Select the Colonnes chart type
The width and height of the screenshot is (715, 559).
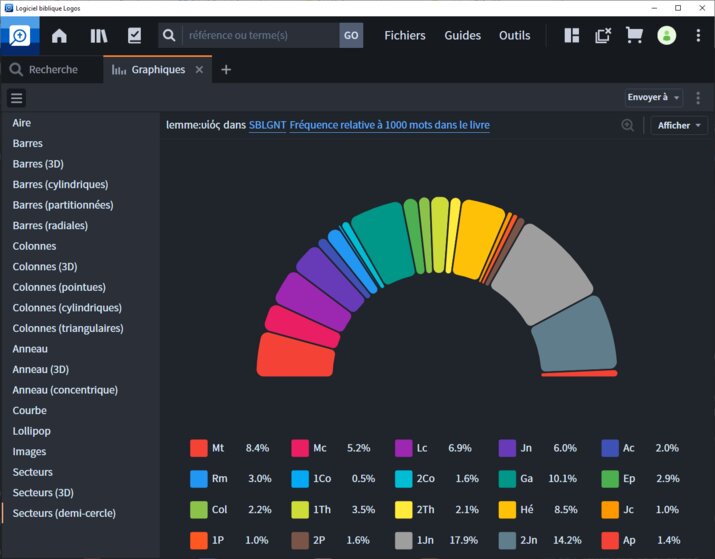35,246
